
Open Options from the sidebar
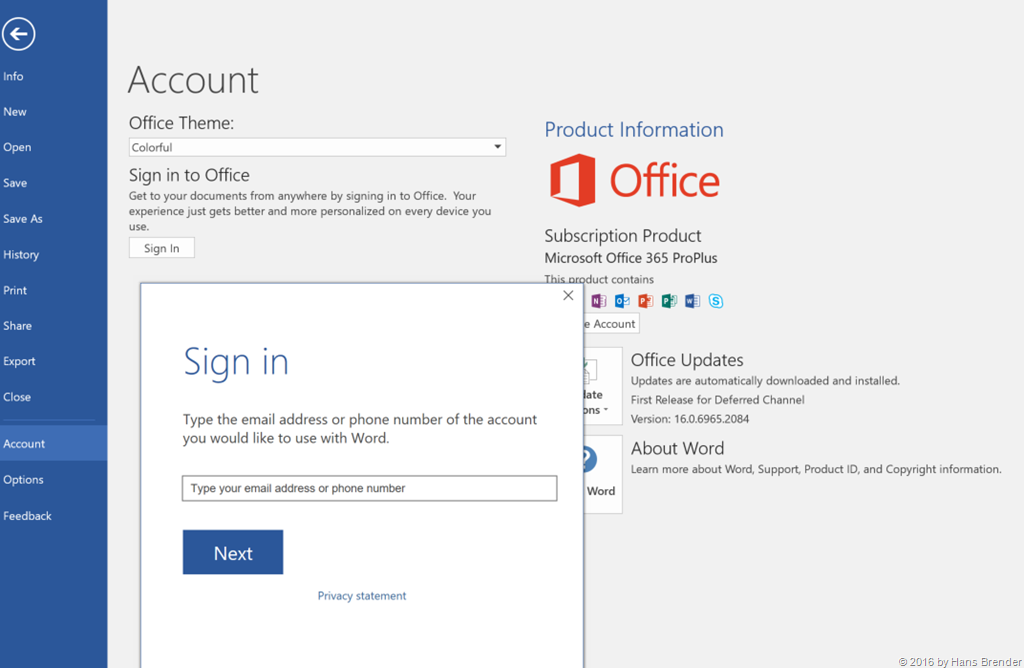pos(23,480)
